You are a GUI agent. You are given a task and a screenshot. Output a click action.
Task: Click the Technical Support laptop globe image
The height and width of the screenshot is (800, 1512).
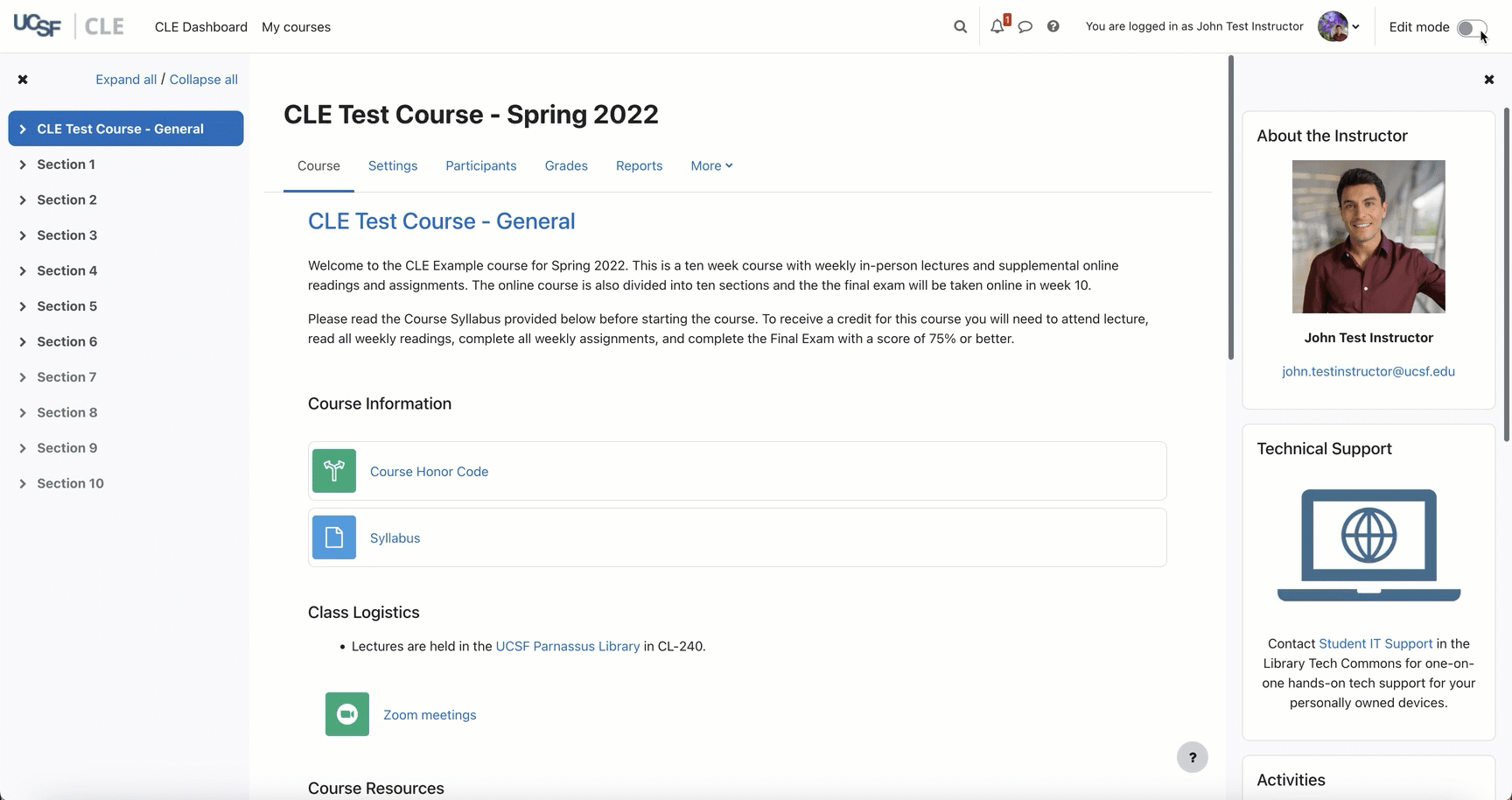(x=1368, y=544)
